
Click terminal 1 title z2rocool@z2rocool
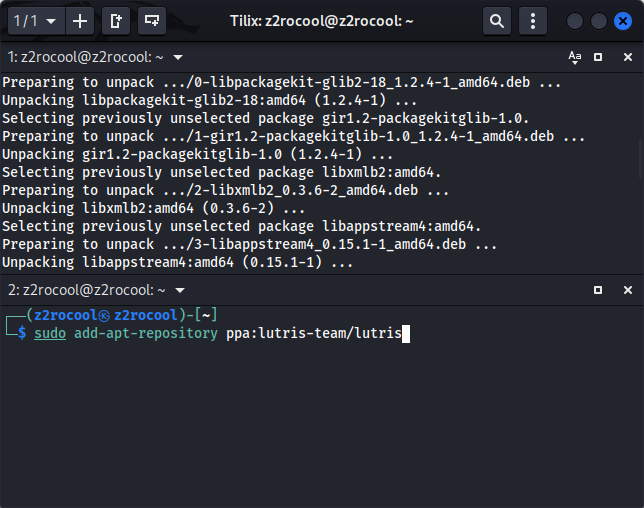pos(85,57)
